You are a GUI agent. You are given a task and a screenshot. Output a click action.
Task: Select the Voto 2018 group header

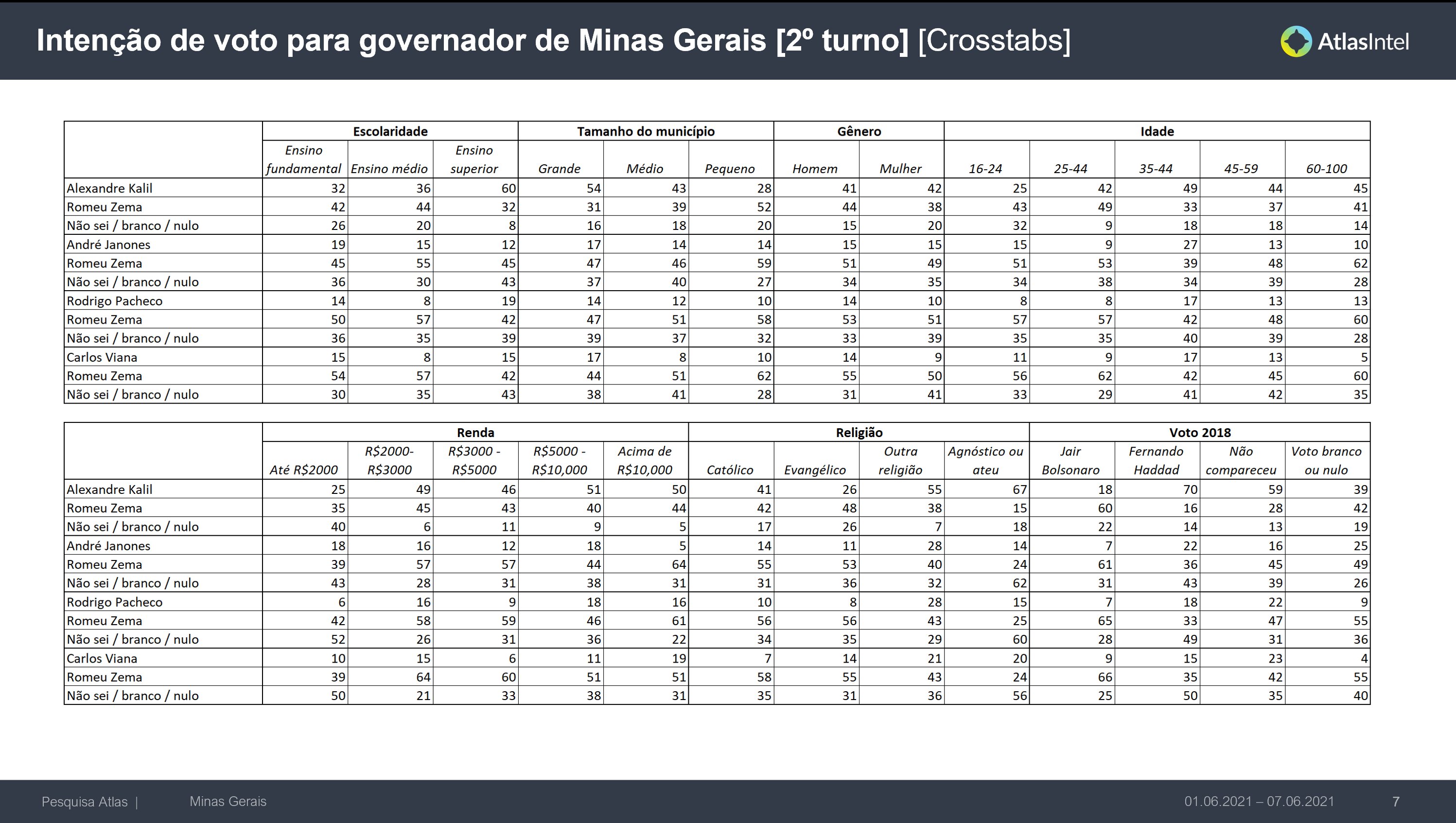click(x=1199, y=433)
